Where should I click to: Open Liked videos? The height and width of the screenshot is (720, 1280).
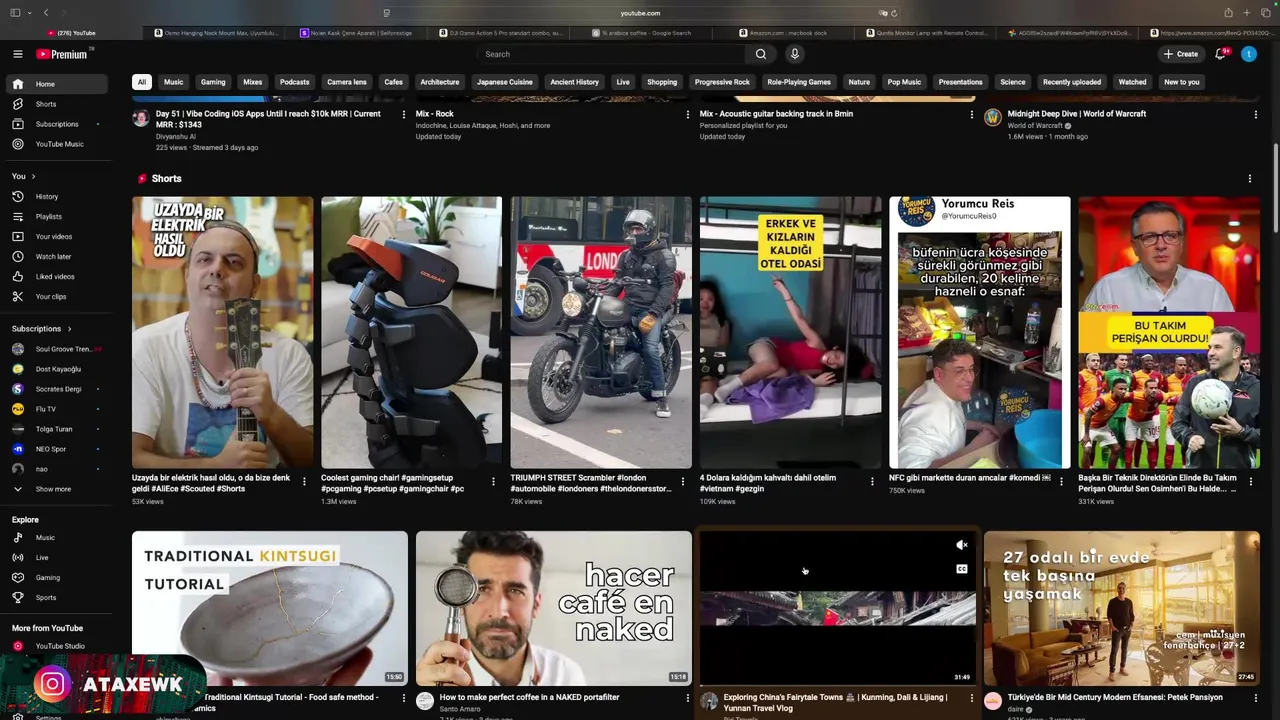[57, 276]
